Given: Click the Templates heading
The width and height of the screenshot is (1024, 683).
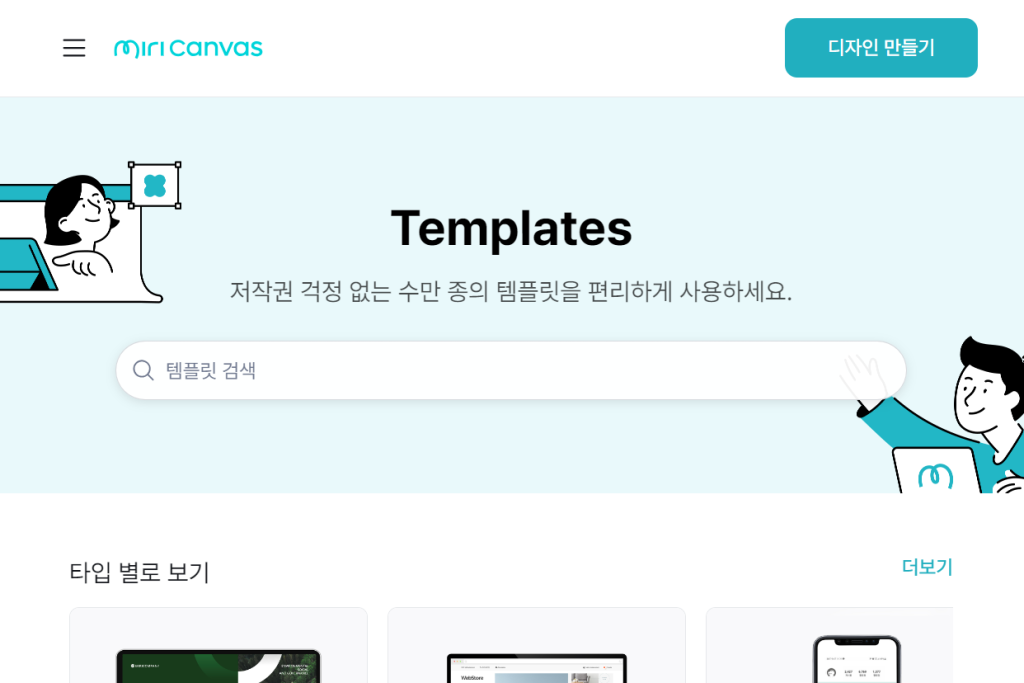Looking at the screenshot, I should click(511, 228).
